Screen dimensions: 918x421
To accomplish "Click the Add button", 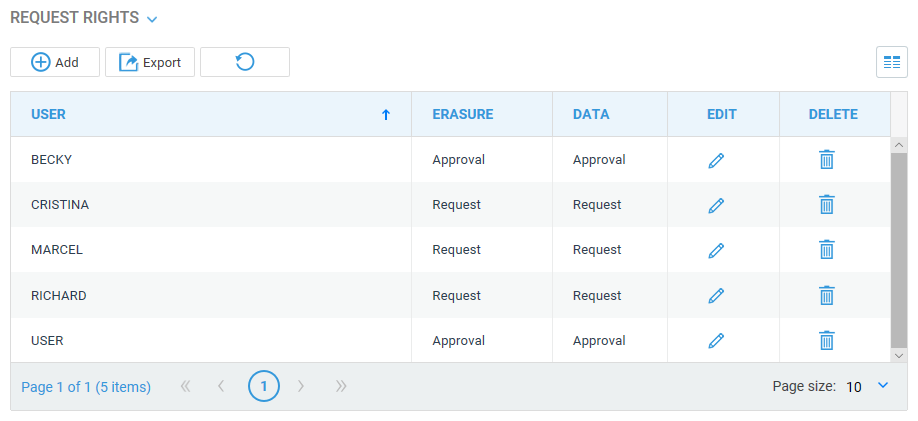I will [x=55, y=62].
